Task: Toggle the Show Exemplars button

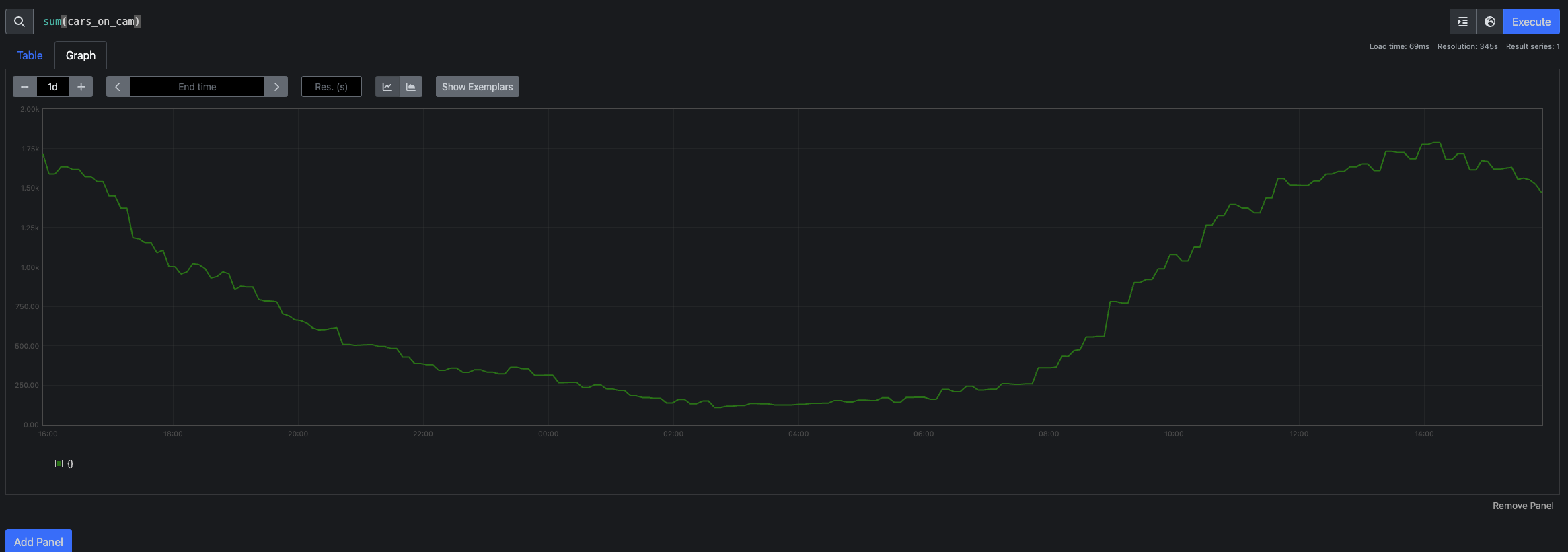Action: 478,87
